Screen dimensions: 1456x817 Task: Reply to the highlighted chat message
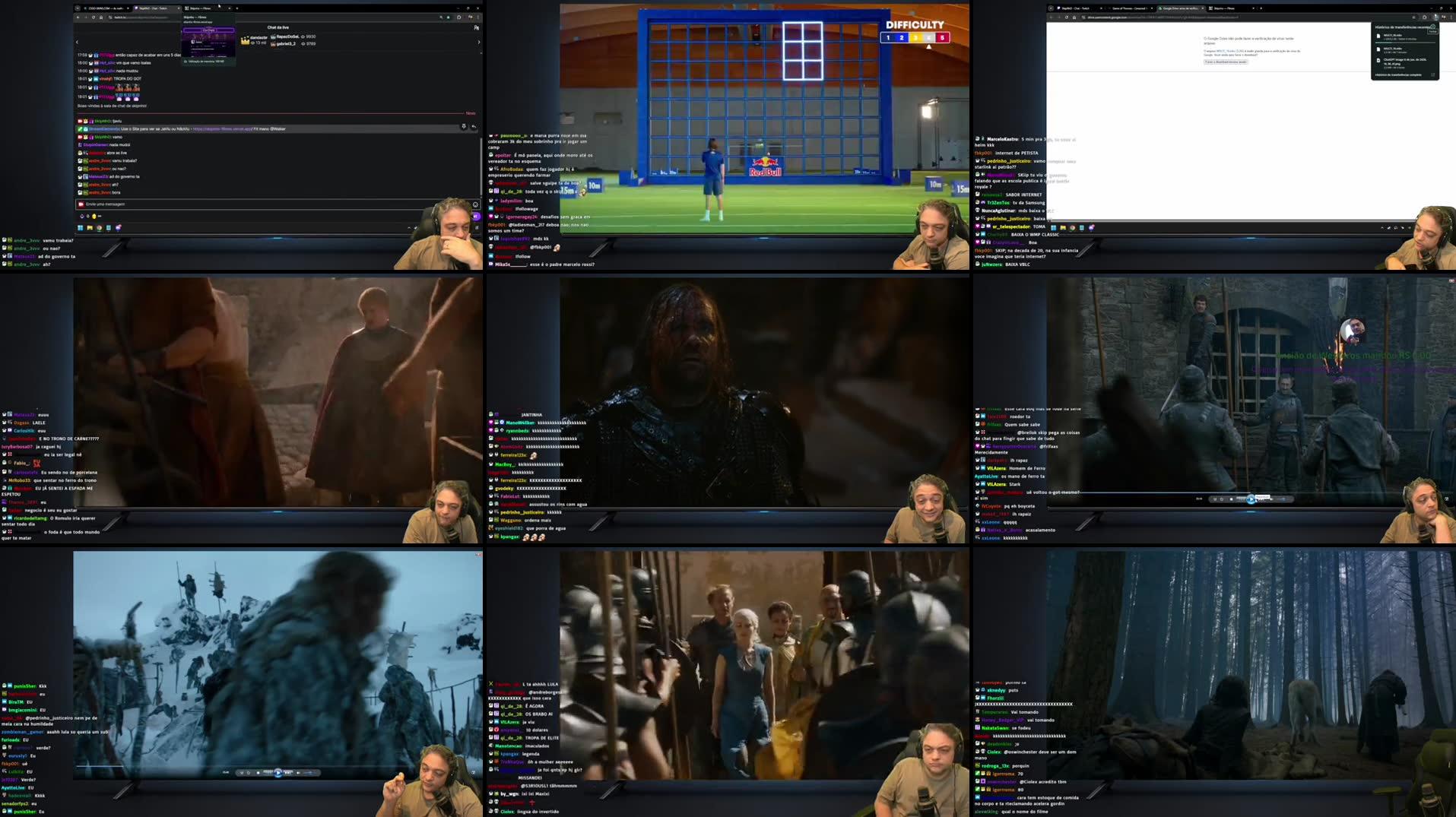click(x=474, y=126)
